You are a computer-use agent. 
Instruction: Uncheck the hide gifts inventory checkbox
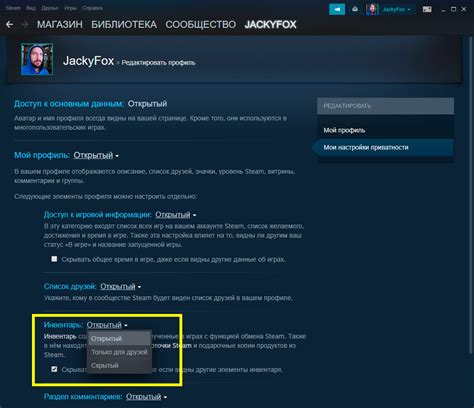tap(54, 369)
